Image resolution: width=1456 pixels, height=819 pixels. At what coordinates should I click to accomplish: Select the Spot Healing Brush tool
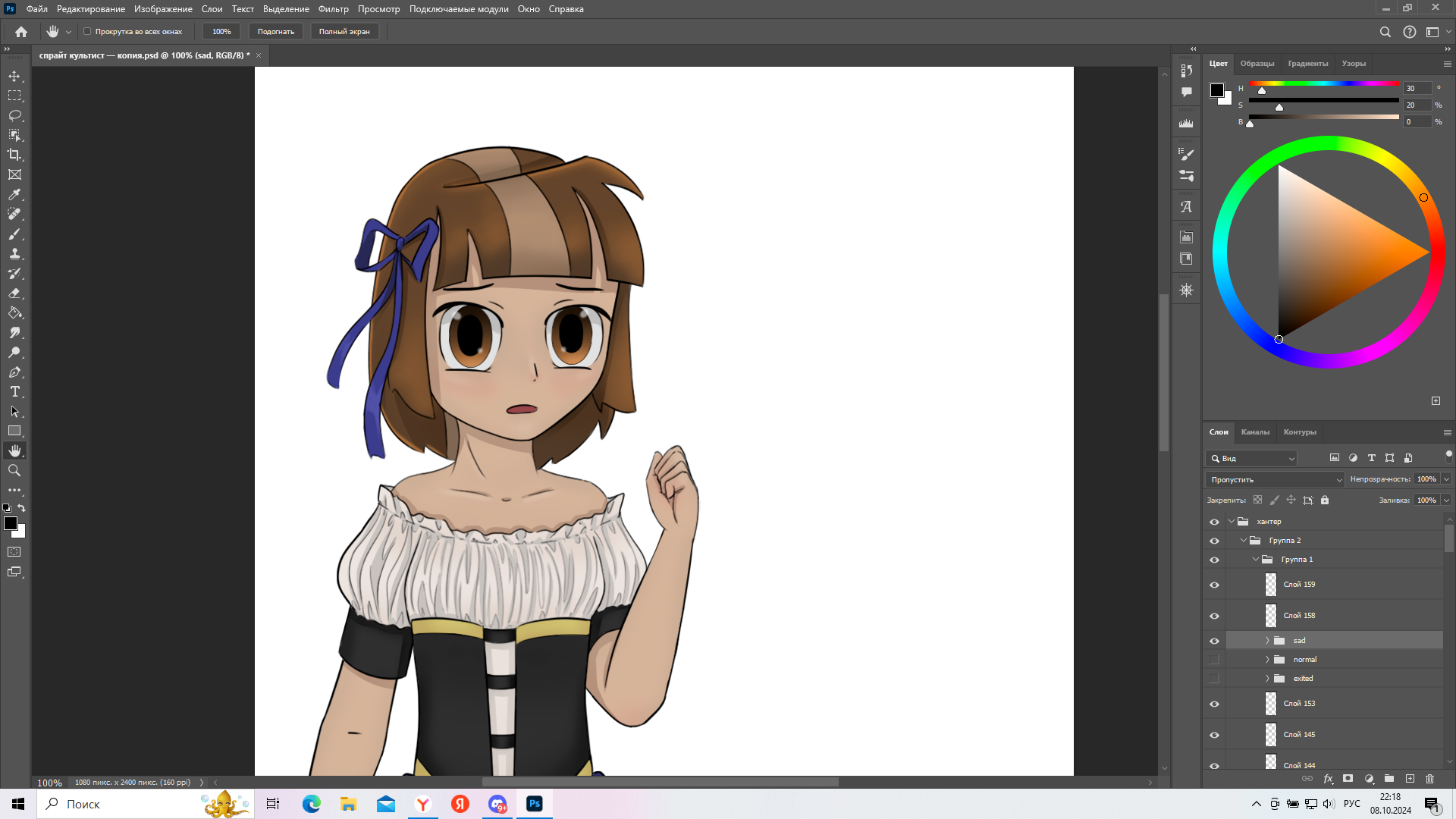[x=14, y=215]
